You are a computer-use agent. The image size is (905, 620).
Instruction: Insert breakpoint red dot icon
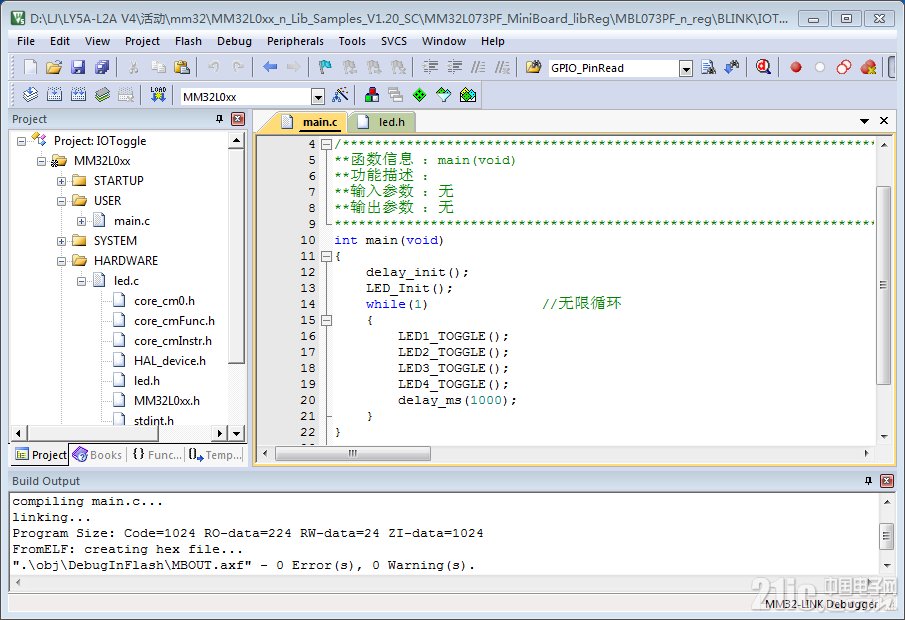point(796,68)
